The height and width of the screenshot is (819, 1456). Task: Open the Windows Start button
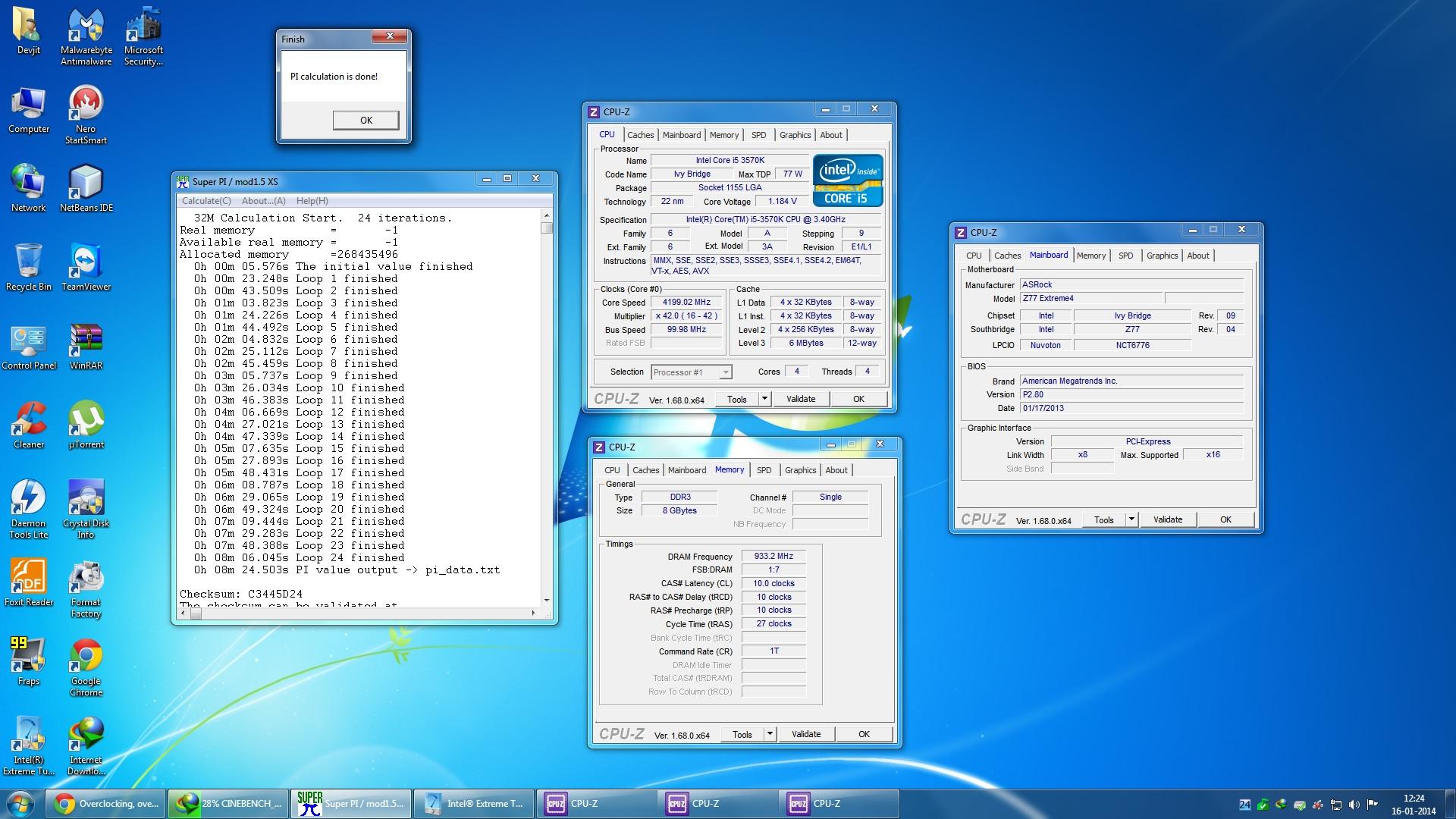[x=20, y=804]
